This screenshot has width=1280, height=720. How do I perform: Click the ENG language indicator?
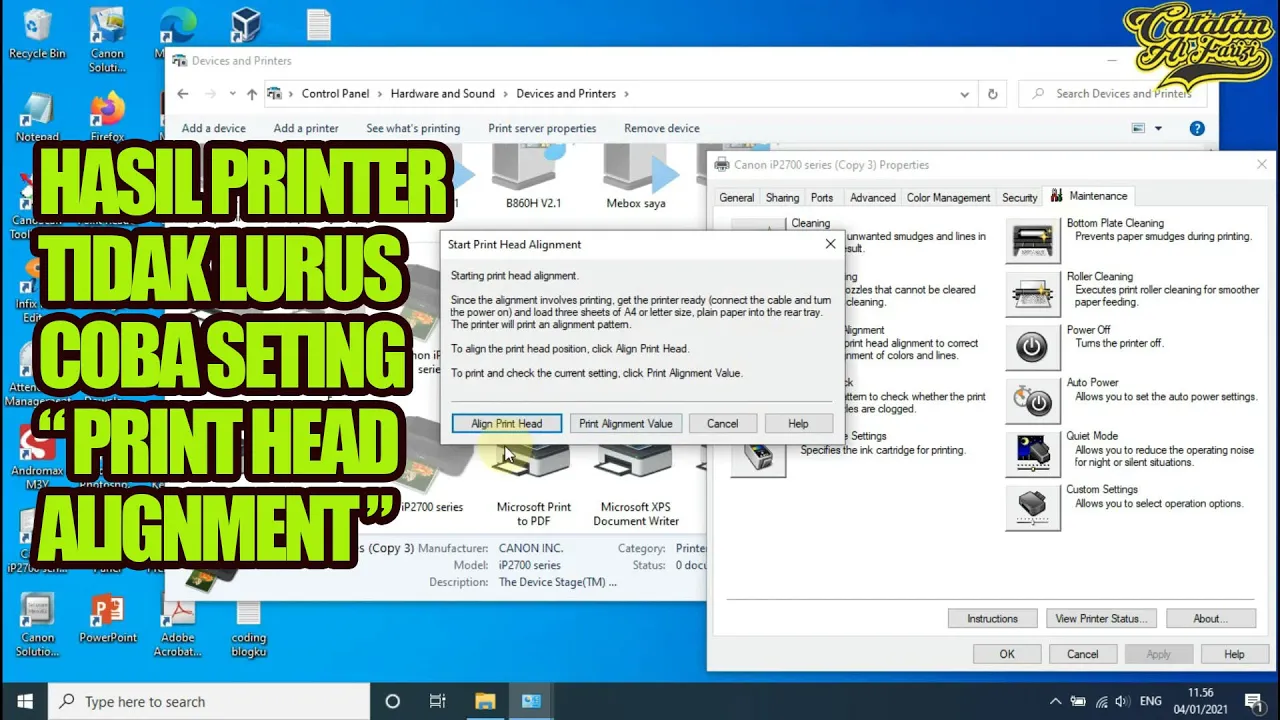pyautogui.click(x=1150, y=702)
